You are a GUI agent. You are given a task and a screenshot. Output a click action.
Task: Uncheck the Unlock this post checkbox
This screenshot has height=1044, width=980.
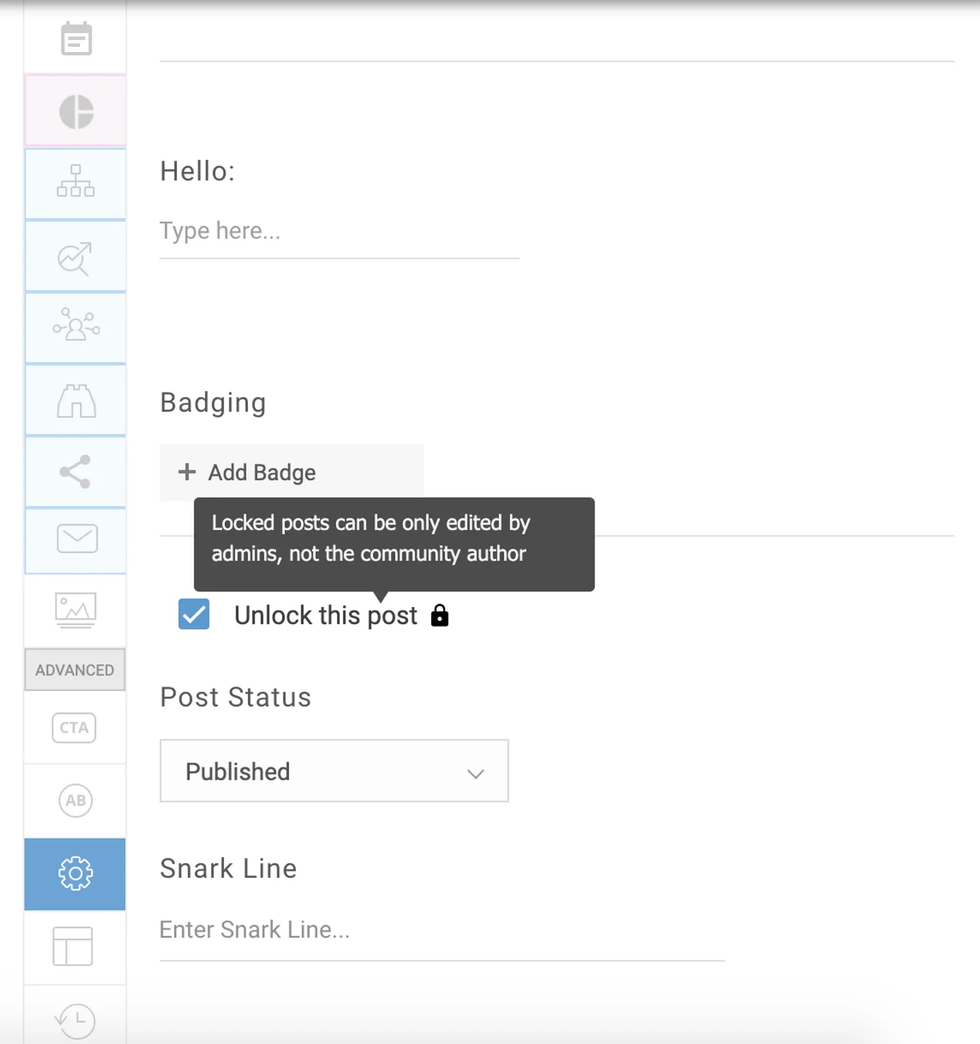[194, 615]
